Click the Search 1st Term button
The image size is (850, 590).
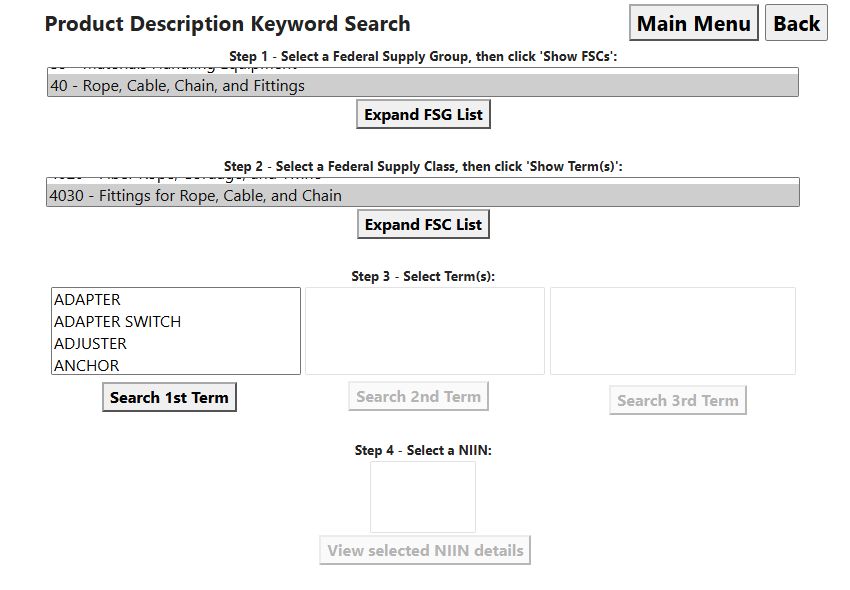point(169,397)
